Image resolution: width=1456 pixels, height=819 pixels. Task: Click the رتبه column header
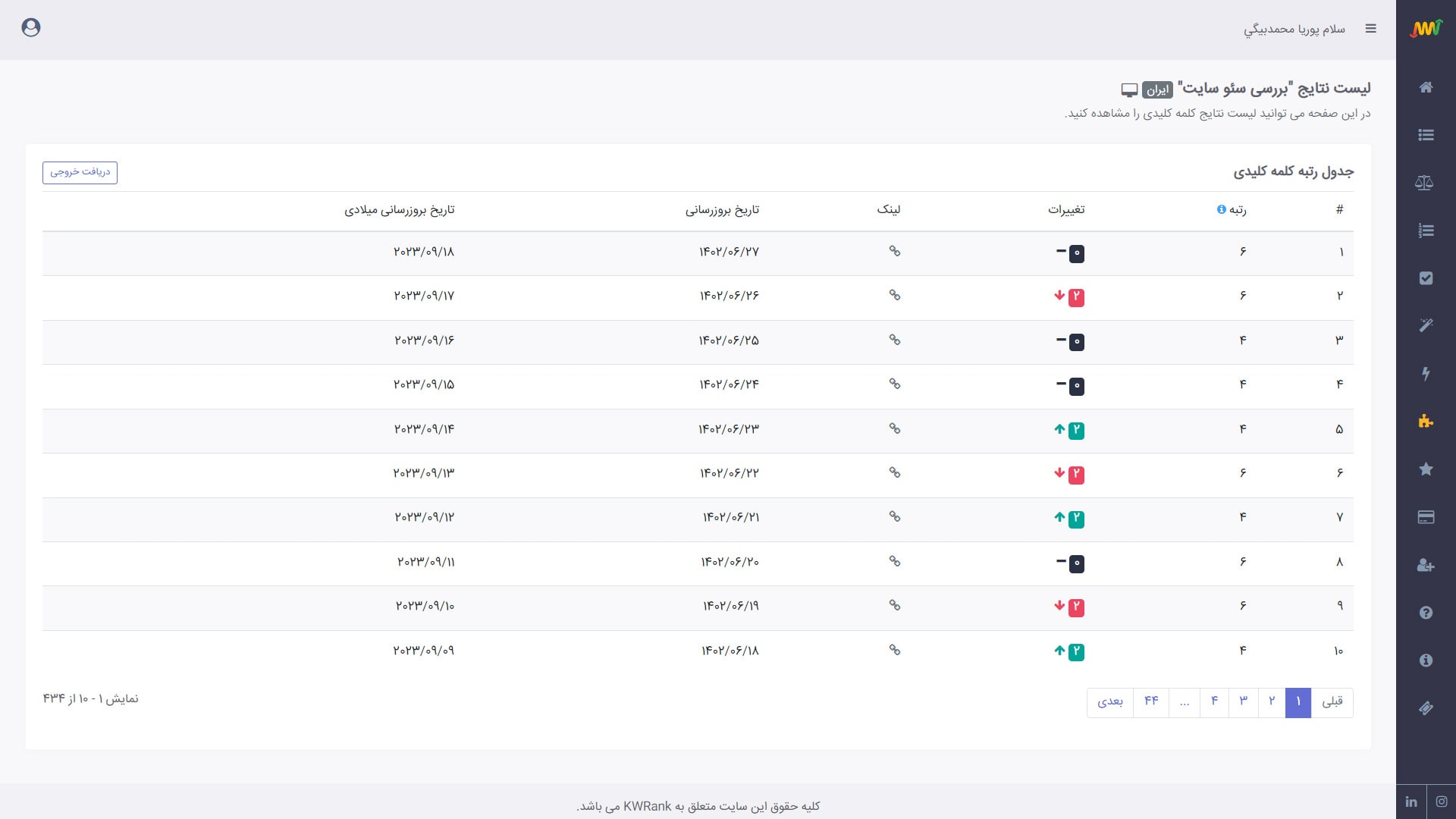[1238, 209]
